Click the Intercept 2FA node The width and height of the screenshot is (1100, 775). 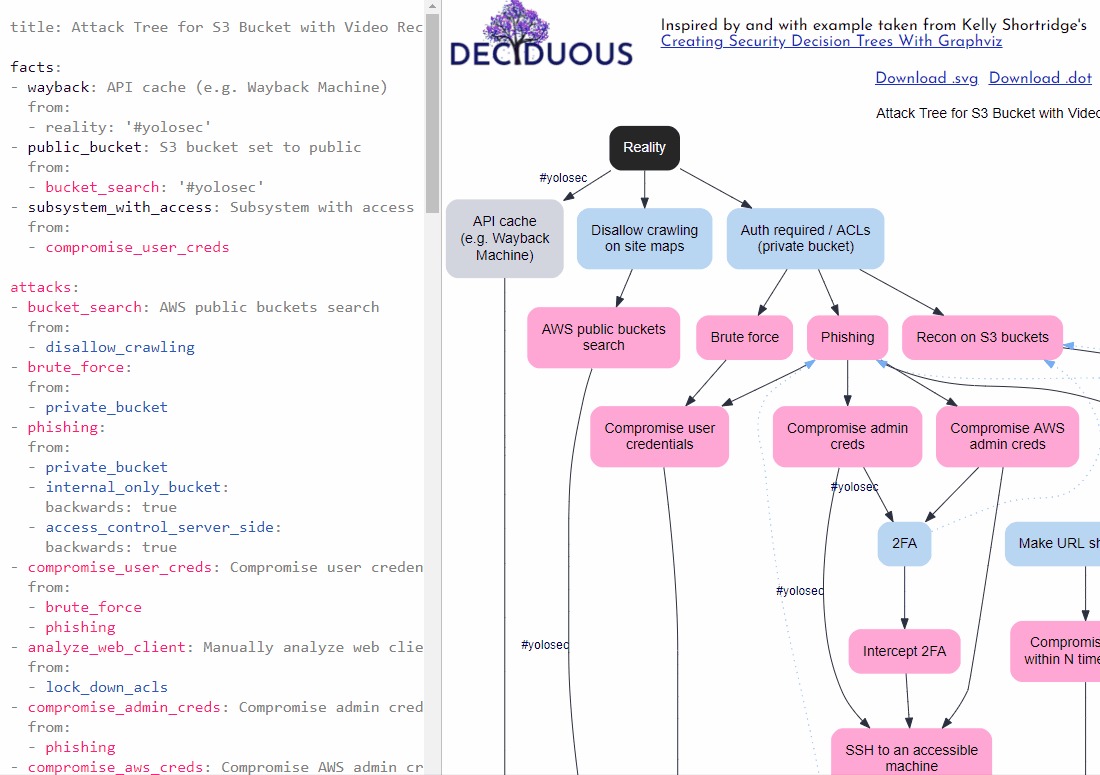pyautogui.click(x=904, y=652)
